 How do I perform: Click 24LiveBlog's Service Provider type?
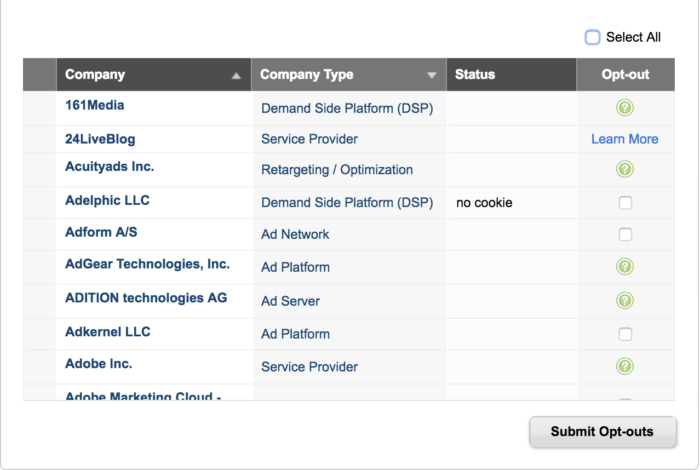(309, 139)
